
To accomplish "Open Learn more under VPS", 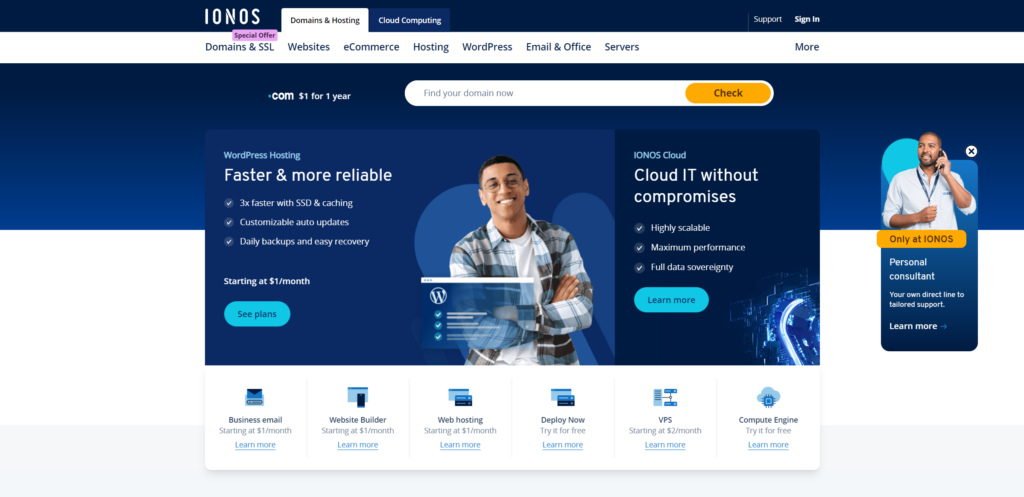I will point(665,445).
